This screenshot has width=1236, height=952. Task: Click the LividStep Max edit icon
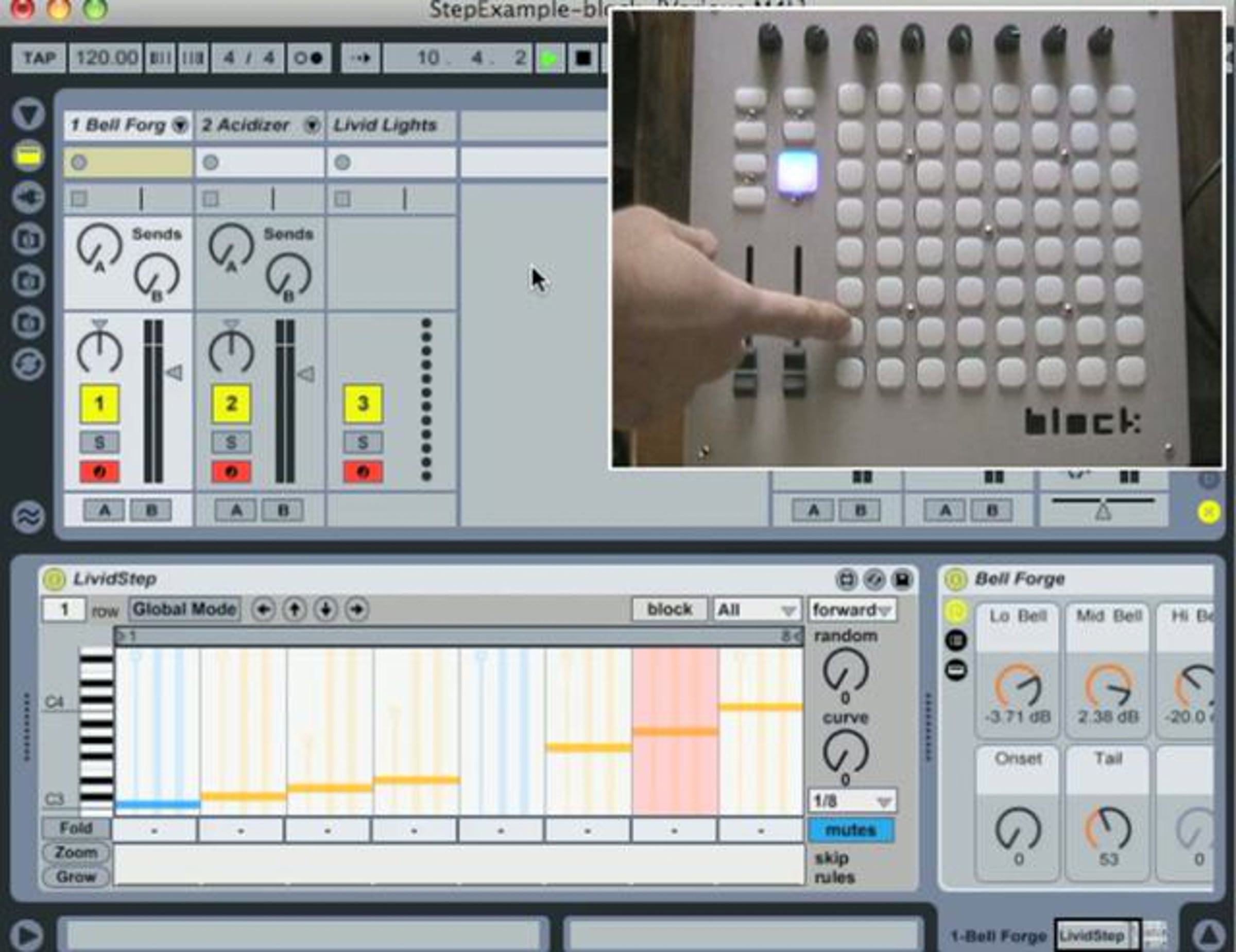click(x=847, y=579)
